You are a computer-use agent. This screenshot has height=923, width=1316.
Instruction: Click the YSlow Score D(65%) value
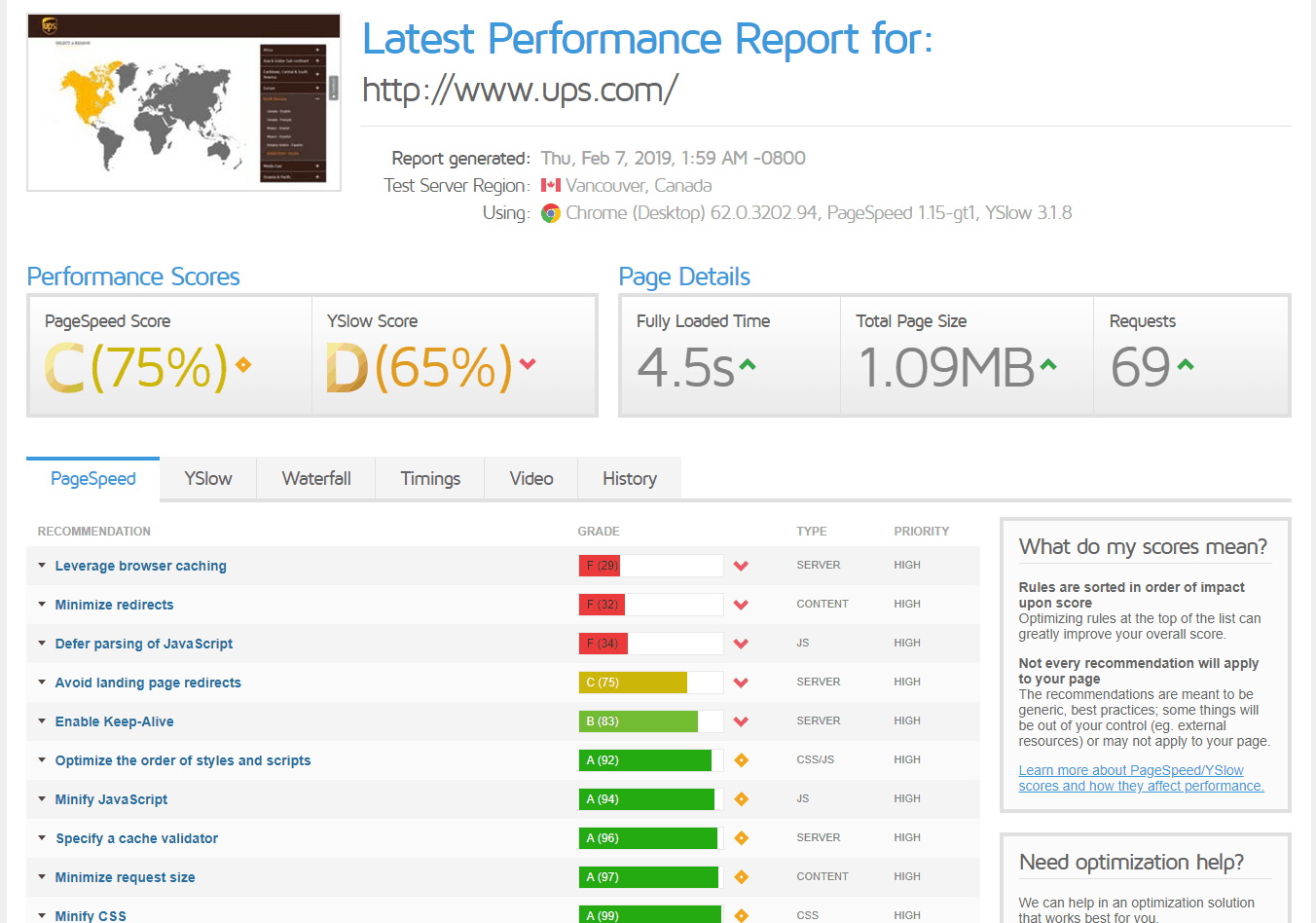(419, 367)
